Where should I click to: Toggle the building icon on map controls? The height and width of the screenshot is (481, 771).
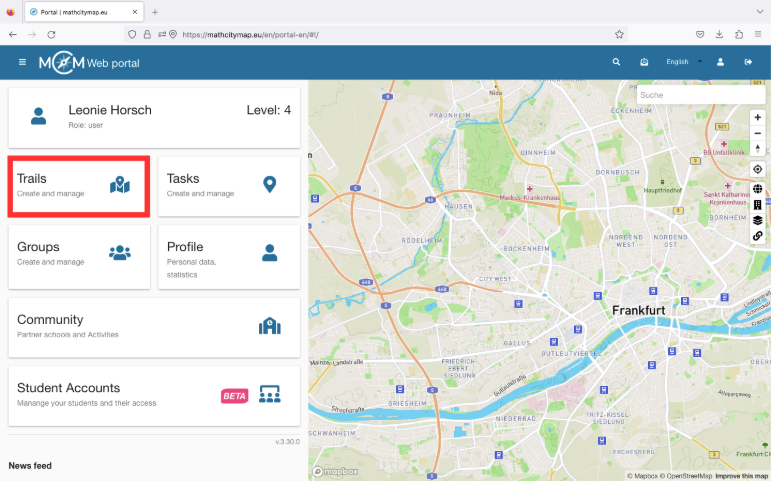pyautogui.click(x=757, y=205)
